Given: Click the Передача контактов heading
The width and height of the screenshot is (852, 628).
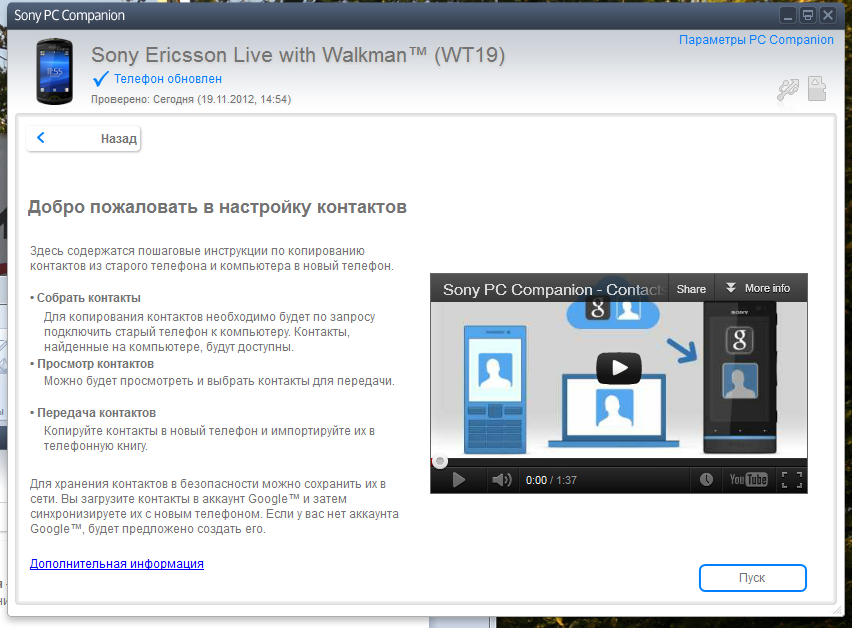Looking at the screenshot, I should [x=96, y=413].
